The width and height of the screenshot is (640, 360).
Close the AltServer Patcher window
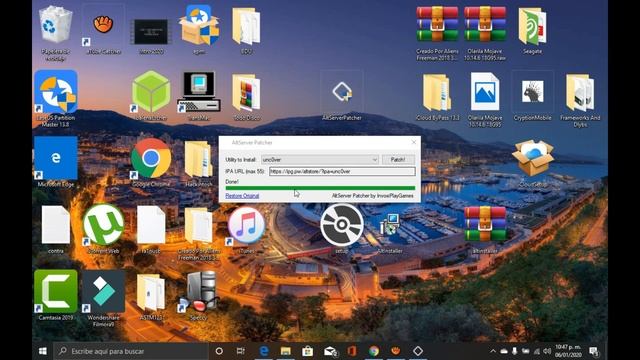414,142
